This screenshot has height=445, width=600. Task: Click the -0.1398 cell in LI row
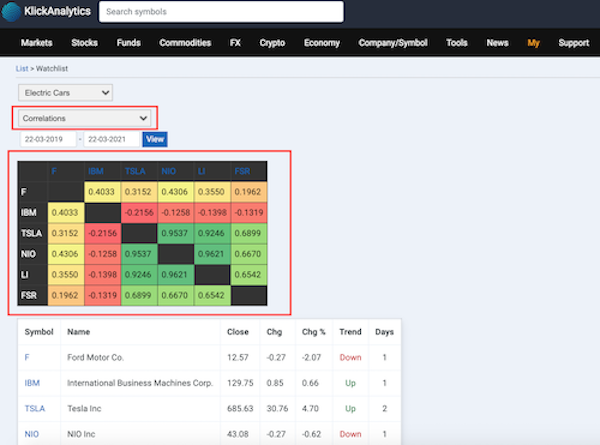(x=103, y=275)
